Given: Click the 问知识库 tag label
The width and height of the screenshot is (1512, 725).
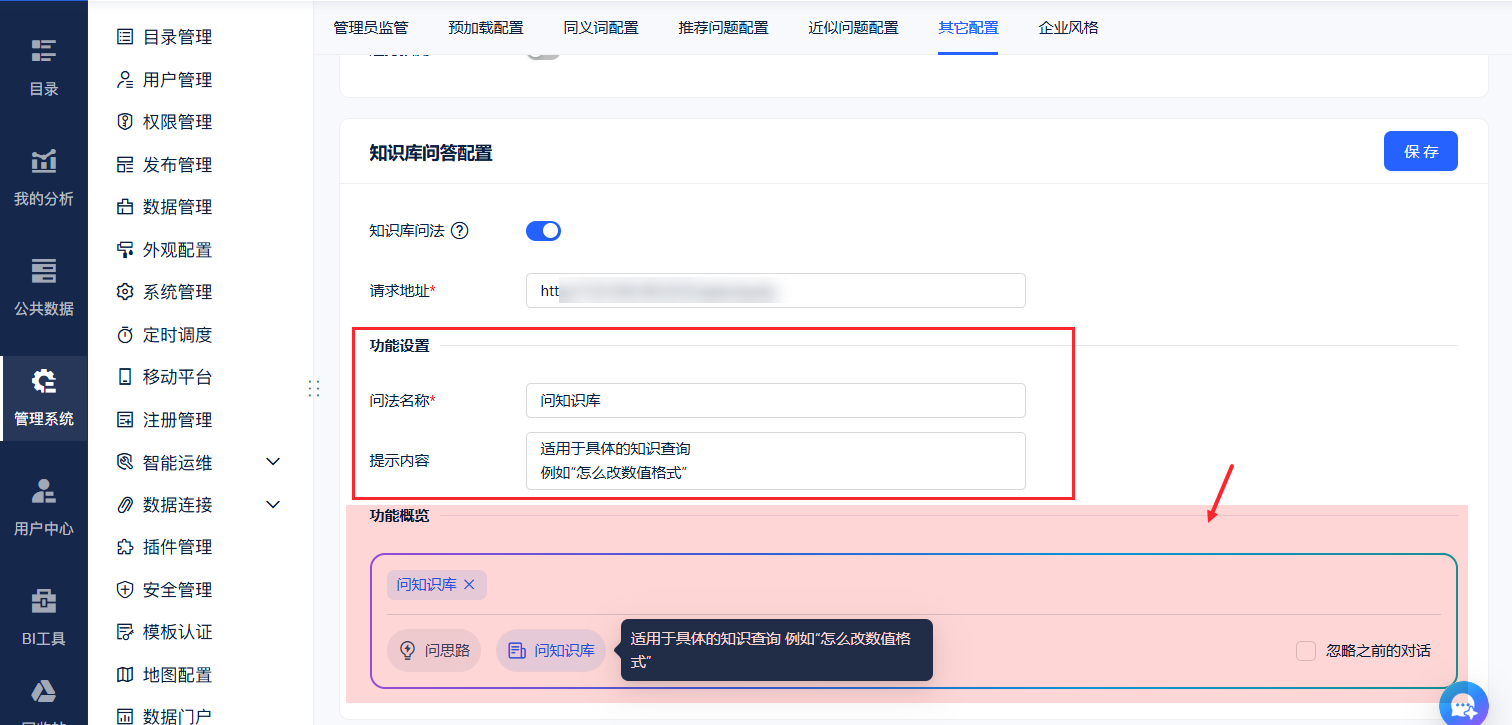Looking at the screenshot, I should pyautogui.click(x=426, y=584).
